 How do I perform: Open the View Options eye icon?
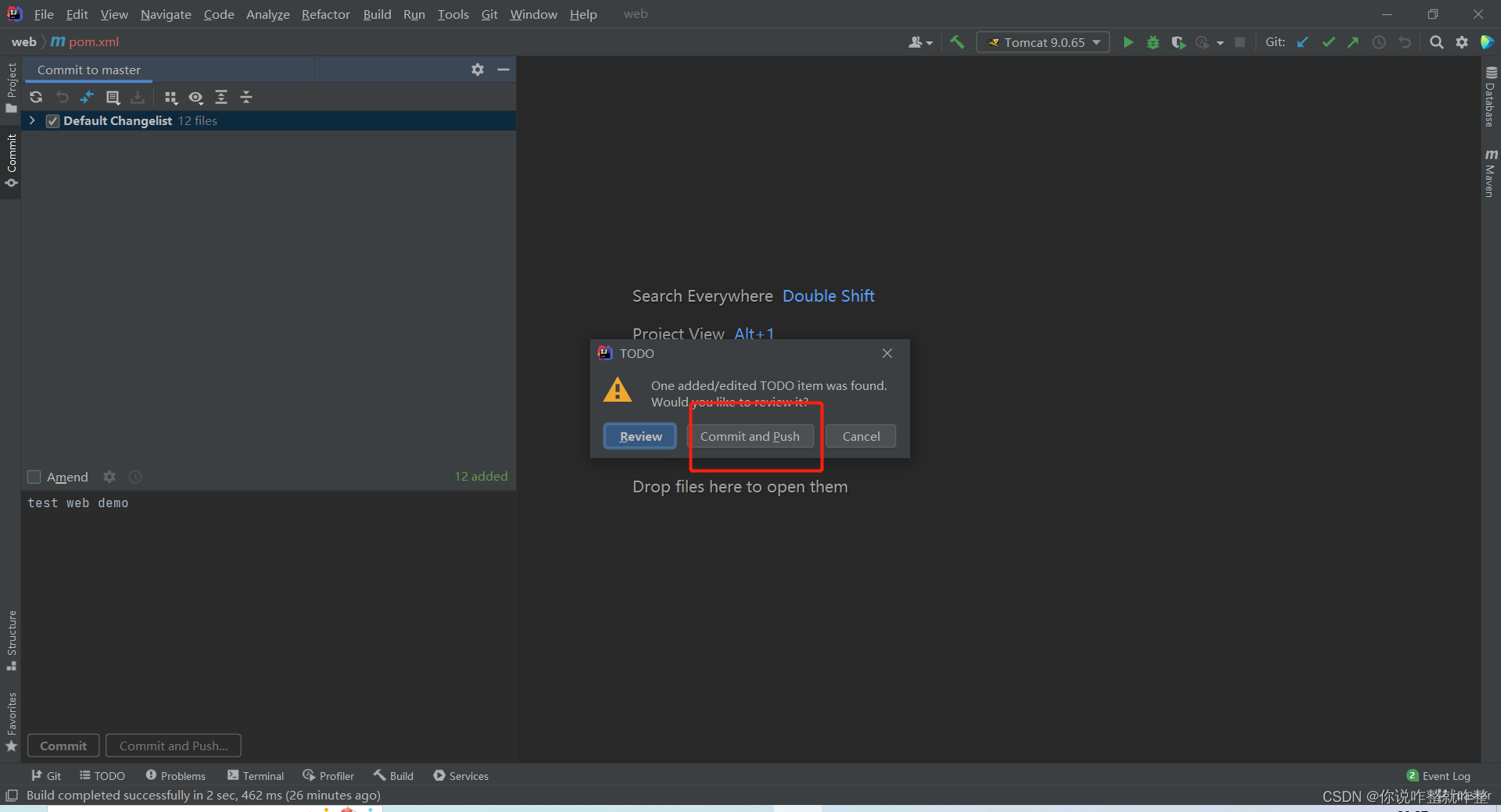click(196, 97)
